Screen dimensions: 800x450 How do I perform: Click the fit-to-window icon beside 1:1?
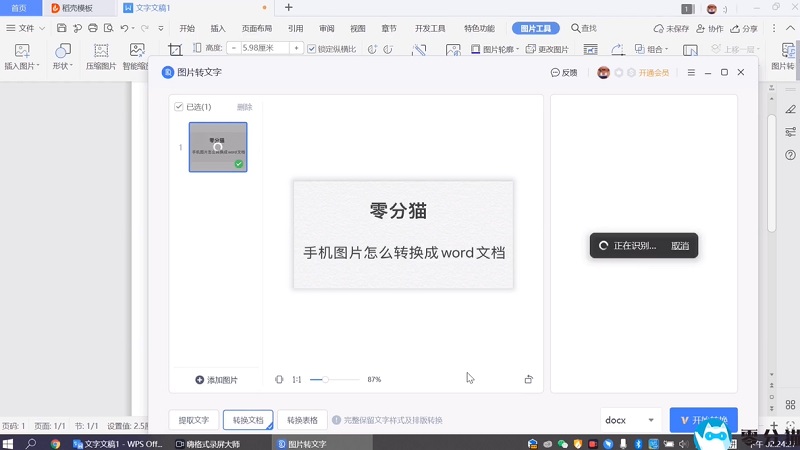tap(280, 380)
